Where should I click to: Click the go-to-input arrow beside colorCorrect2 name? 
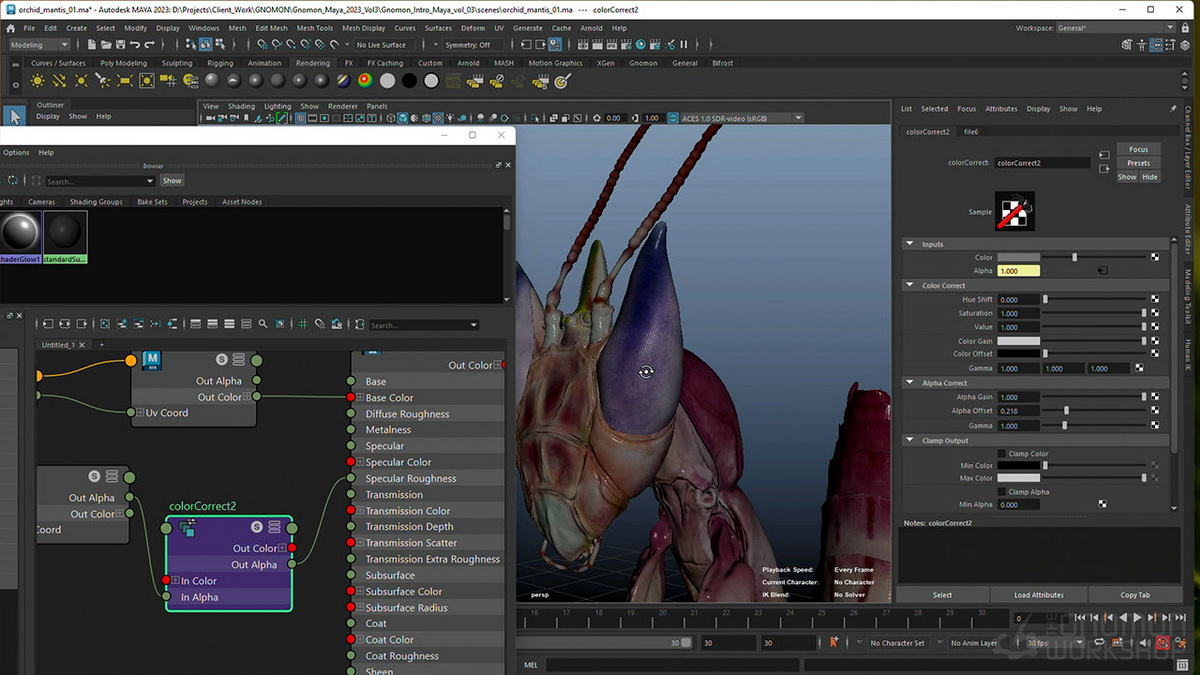click(x=1104, y=155)
